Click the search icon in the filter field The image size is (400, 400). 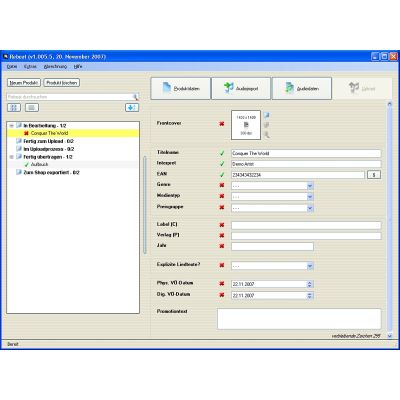coord(136,97)
